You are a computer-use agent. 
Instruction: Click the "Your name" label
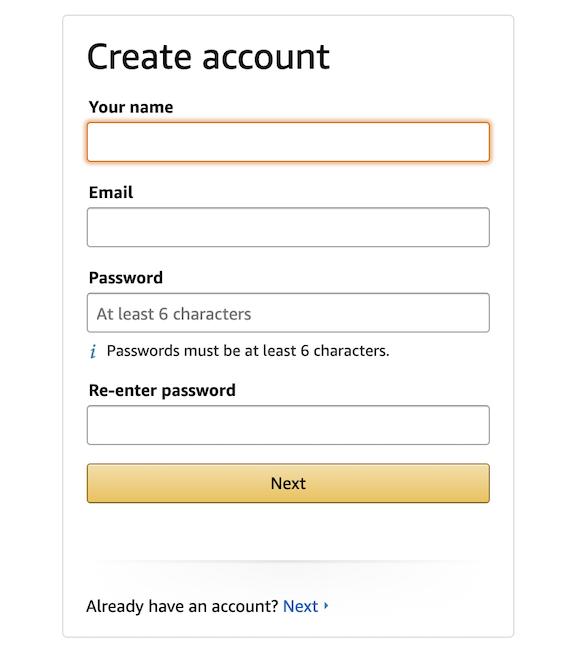(131, 107)
